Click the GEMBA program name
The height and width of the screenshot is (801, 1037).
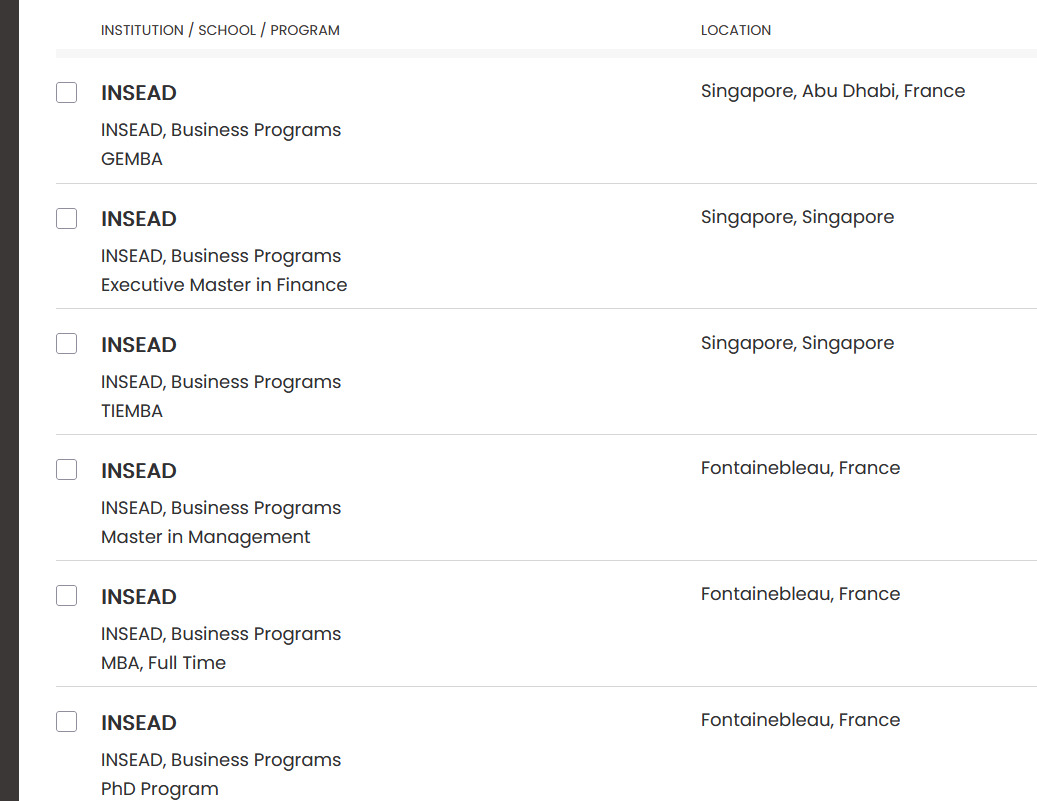coord(131,159)
